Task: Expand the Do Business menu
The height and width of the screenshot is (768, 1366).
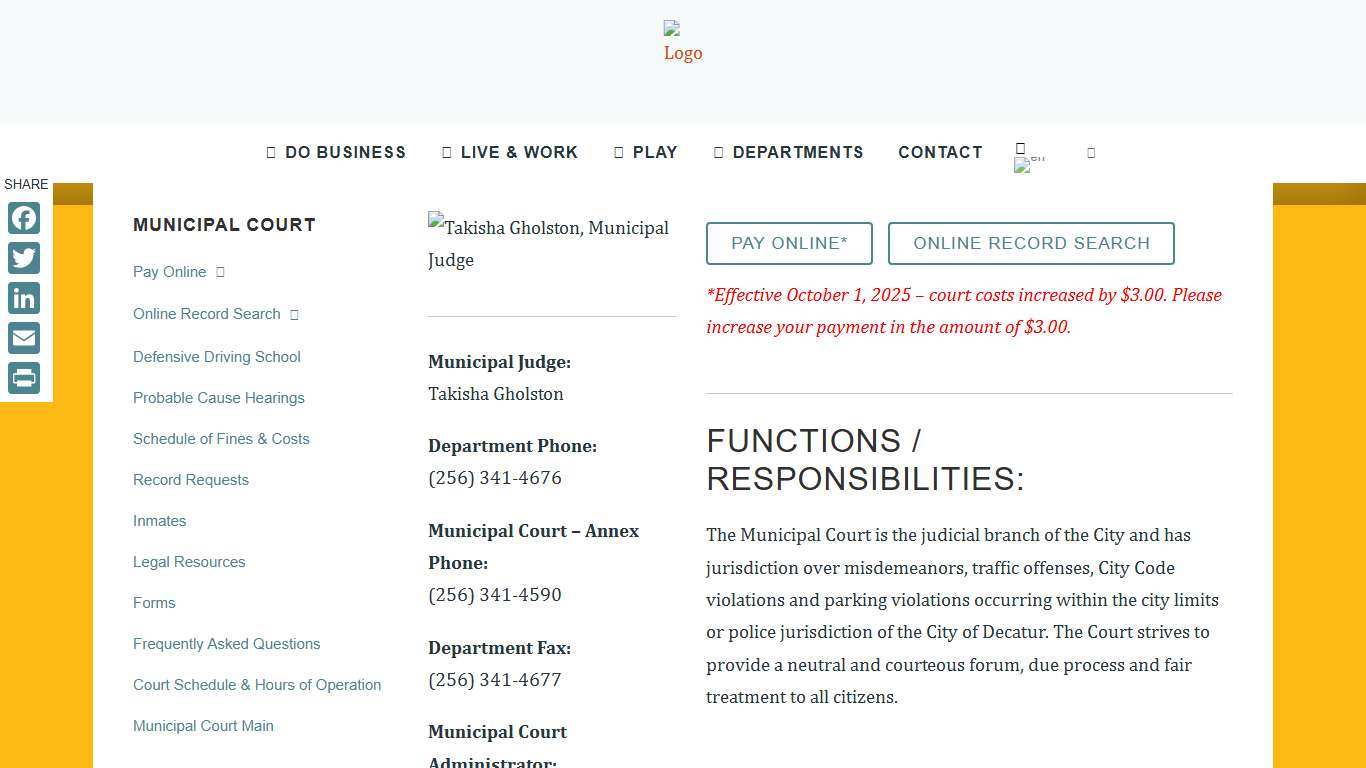Action: (336, 153)
